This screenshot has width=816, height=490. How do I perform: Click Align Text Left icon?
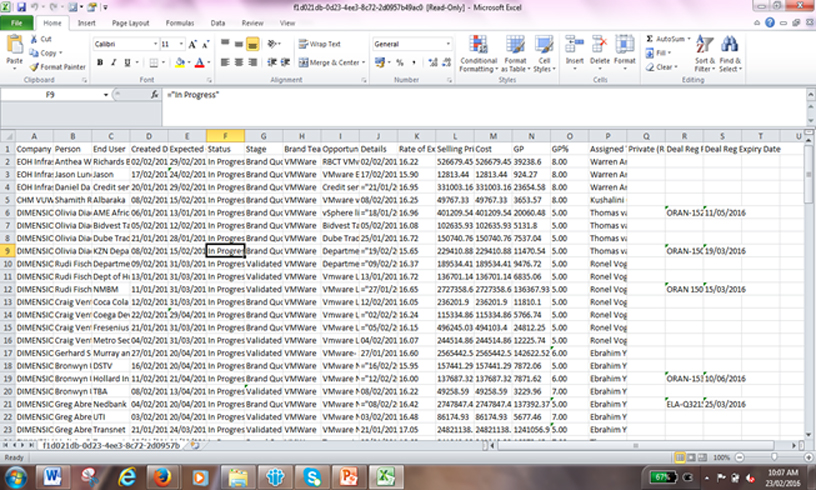click(225, 62)
